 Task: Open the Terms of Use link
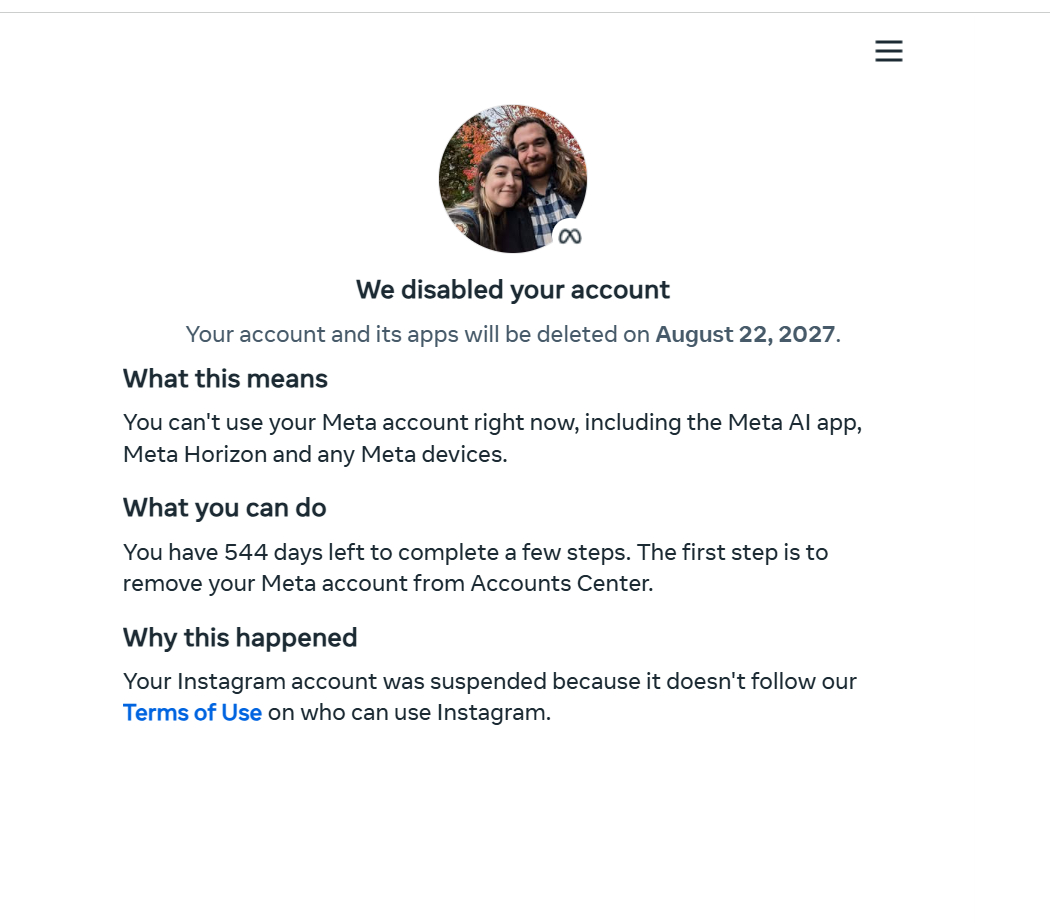click(192, 713)
